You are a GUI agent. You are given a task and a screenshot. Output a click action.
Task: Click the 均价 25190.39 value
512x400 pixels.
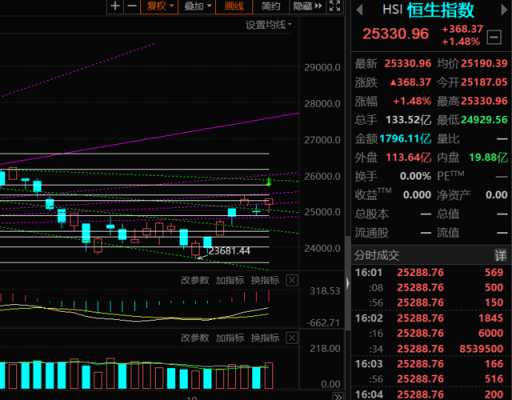484,63
